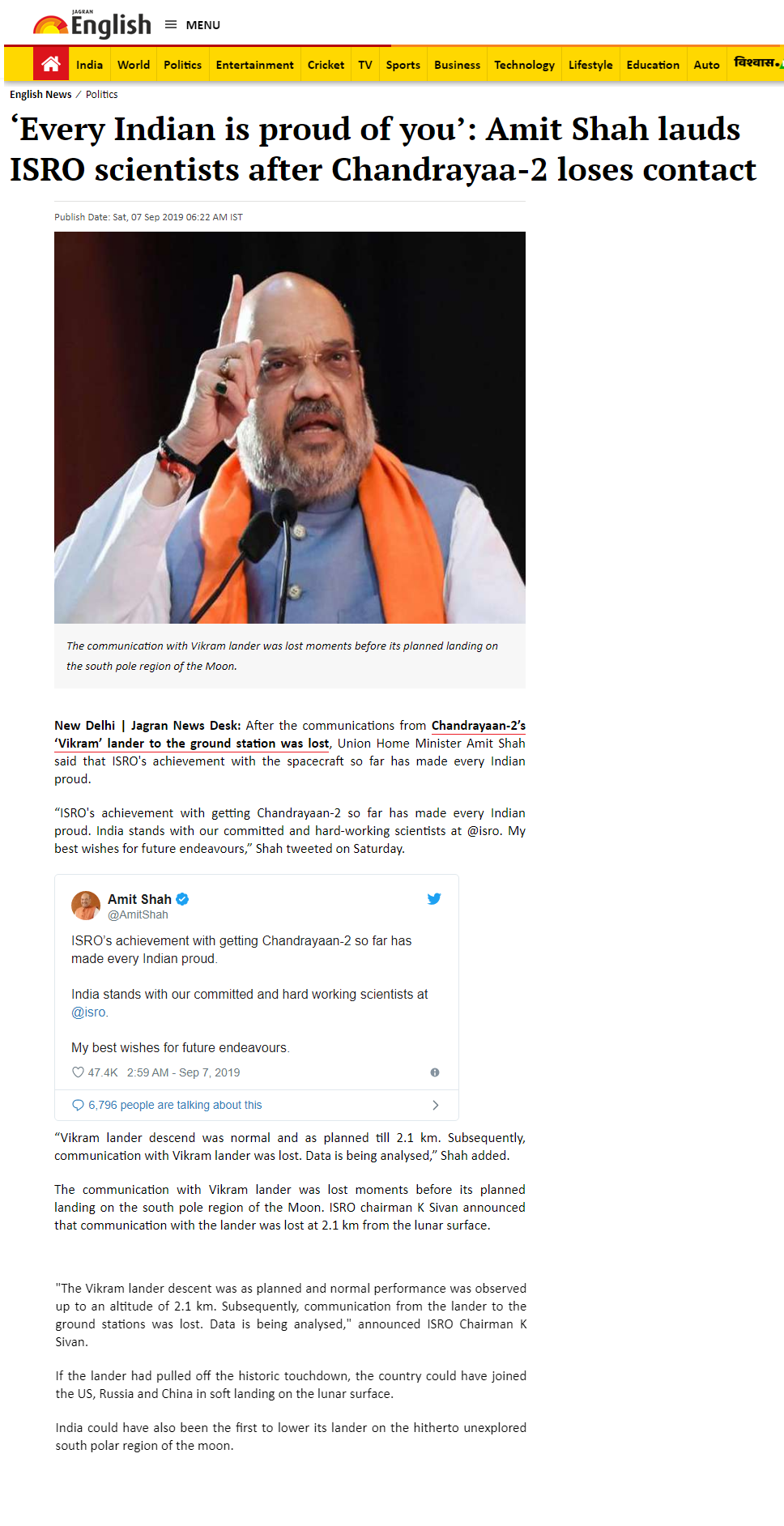This screenshot has height=1526, width=784.
Task: Click the Twitter bird icon in tweet
Action: click(x=434, y=899)
